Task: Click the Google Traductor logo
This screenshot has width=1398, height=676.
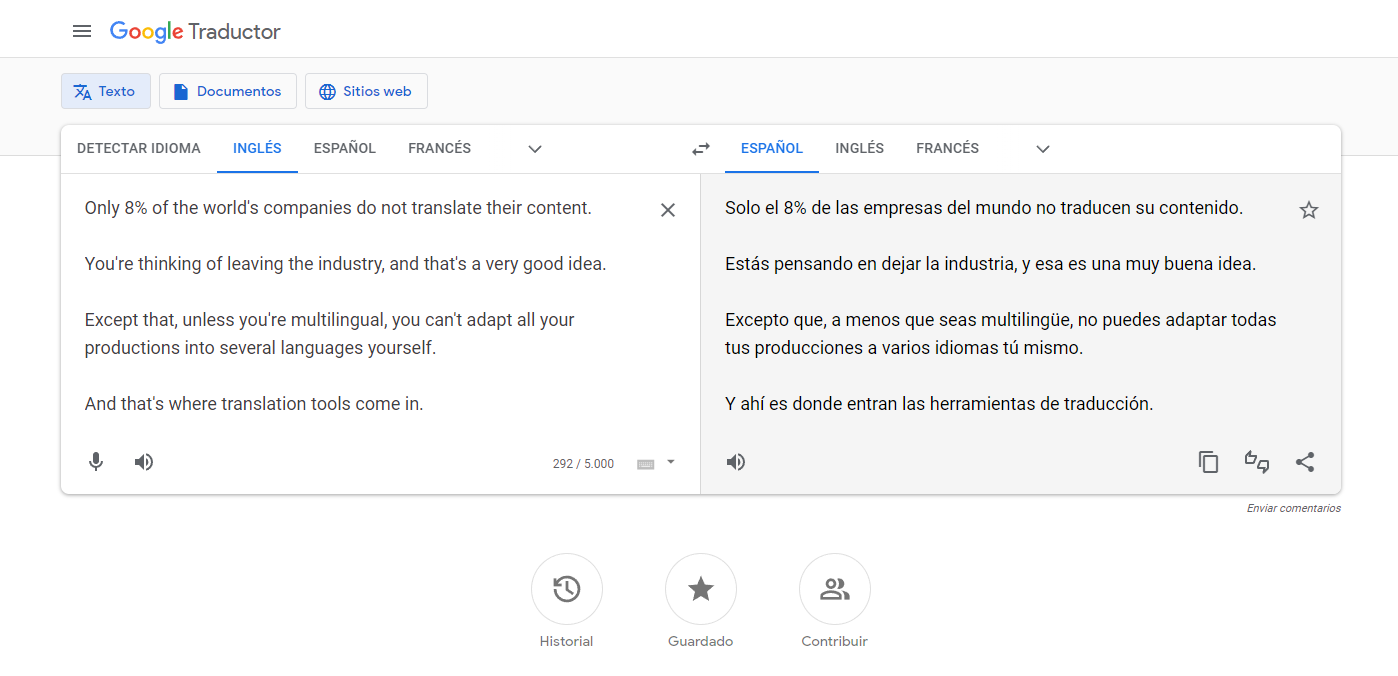Action: pyautogui.click(x=195, y=31)
